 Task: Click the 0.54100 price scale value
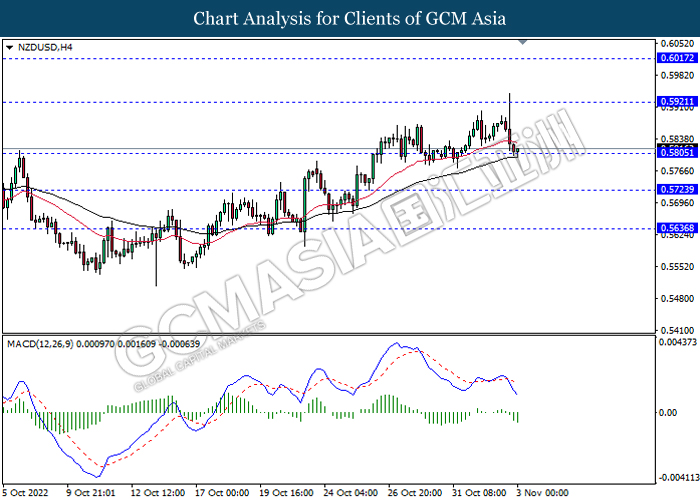[677, 330]
